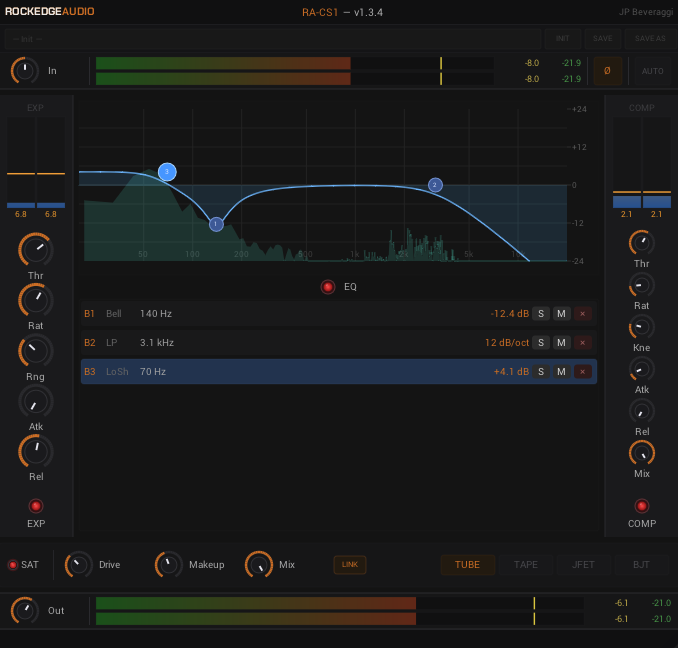Screen dimensions: 678x648
Task: Open the LoSh filter type of B3
Action: point(117,371)
